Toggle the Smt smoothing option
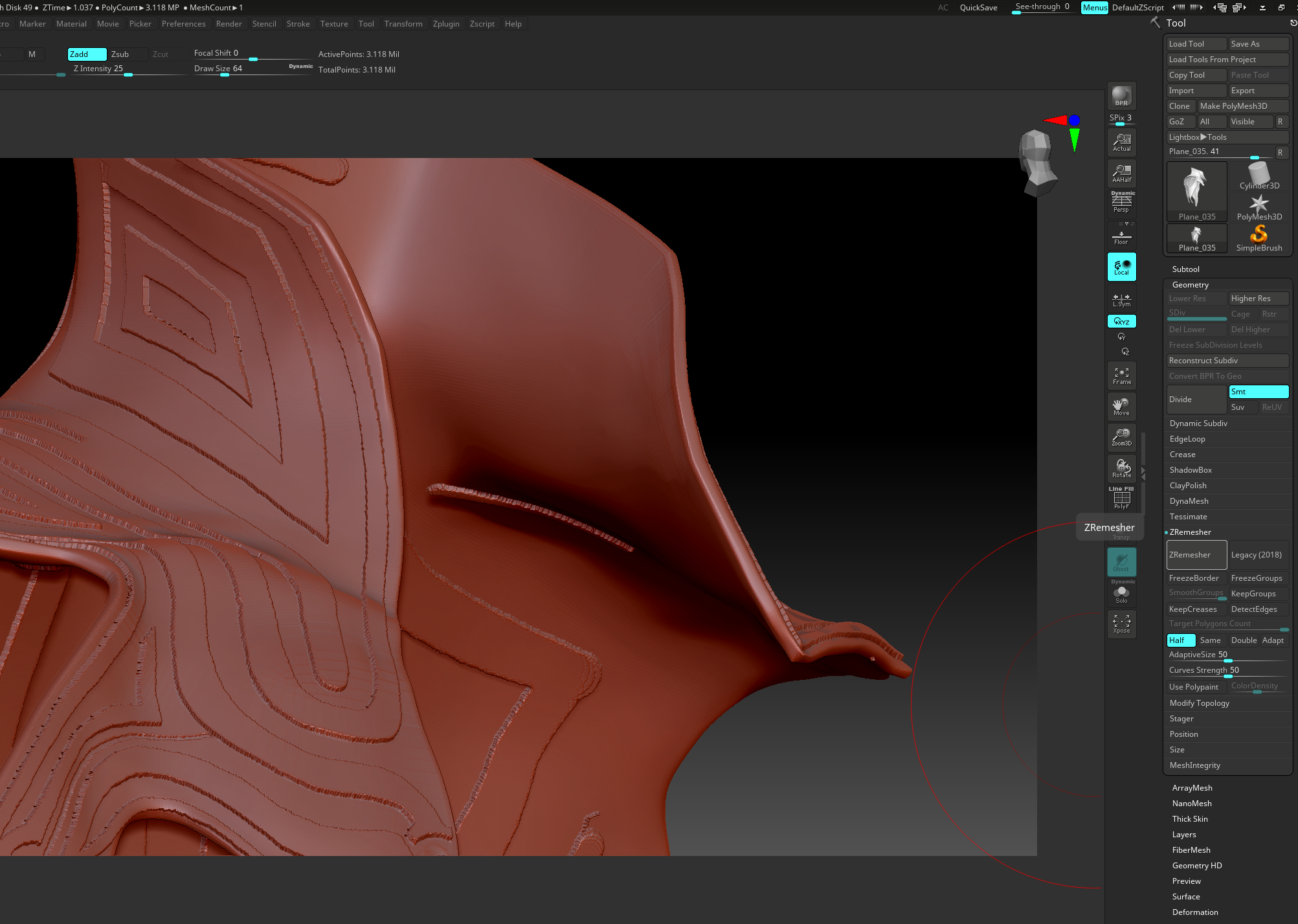 pos(1258,392)
